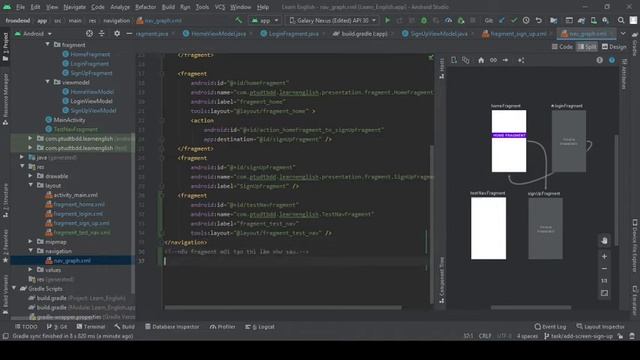Expand the mipmap folder

(30, 242)
